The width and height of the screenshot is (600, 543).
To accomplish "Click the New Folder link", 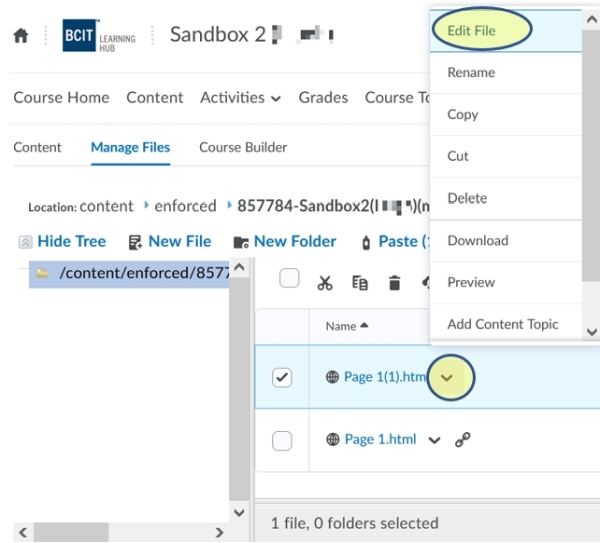I will click(295, 241).
